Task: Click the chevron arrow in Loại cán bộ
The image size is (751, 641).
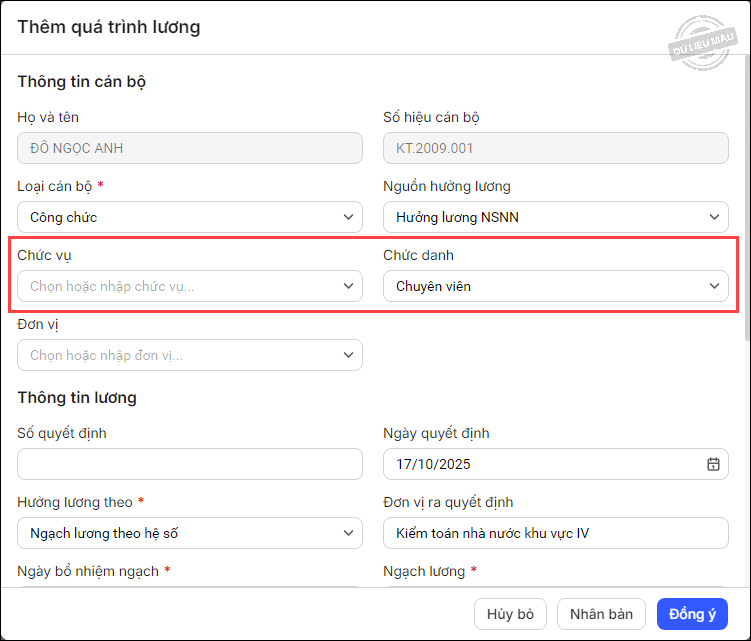Action: [348, 217]
